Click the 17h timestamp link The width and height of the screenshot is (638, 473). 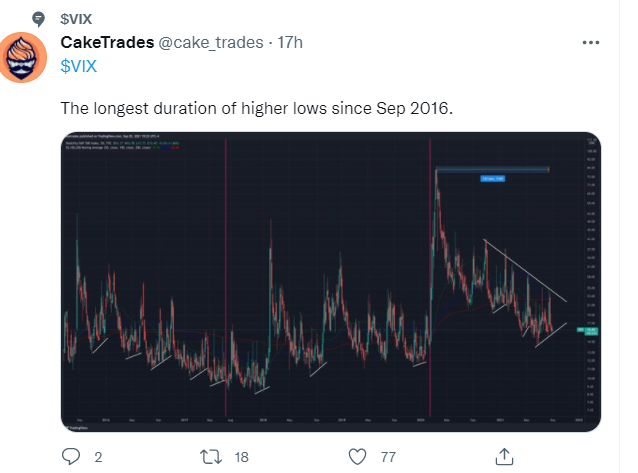[x=289, y=42]
